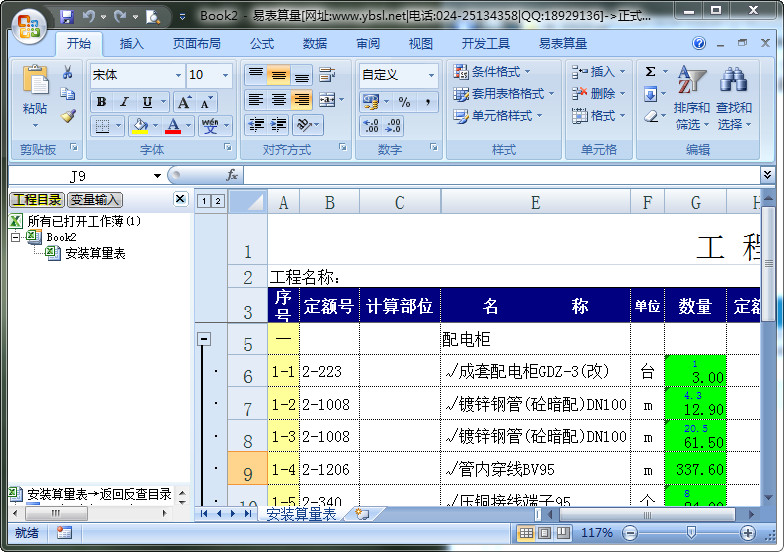Toggle Italic formatting
Viewport: 784px width, 552px height.
coord(124,102)
